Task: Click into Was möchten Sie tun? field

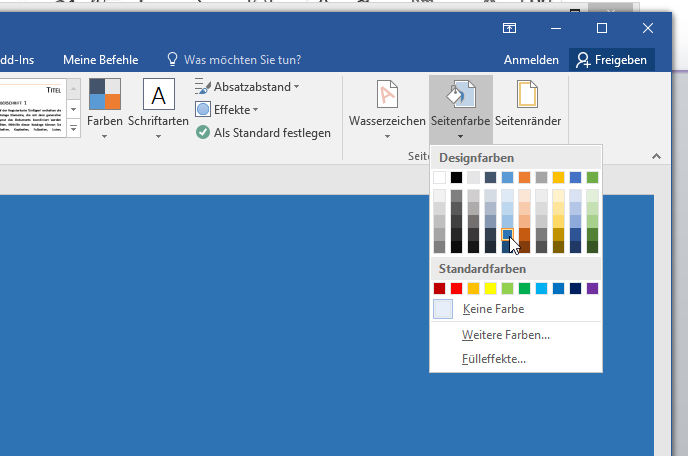Action: click(x=242, y=60)
